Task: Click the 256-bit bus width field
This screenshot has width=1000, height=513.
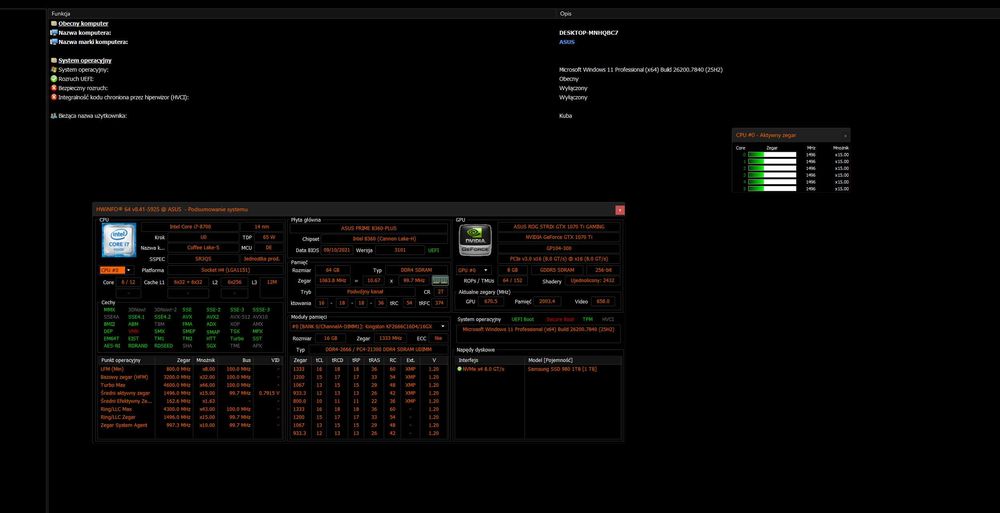Action: click(x=603, y=270)
